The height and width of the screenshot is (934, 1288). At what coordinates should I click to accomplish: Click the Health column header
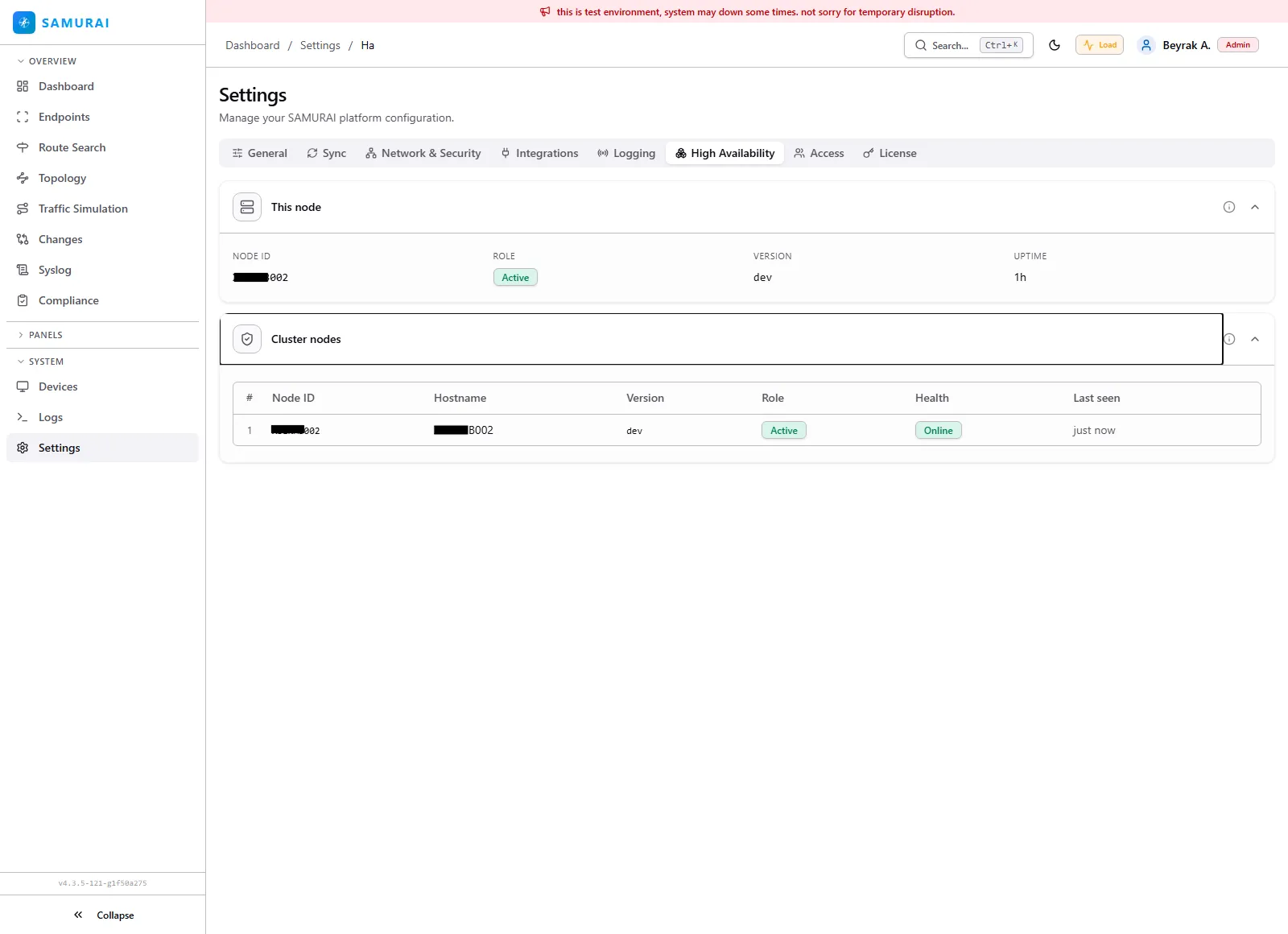tap(932, 398)
